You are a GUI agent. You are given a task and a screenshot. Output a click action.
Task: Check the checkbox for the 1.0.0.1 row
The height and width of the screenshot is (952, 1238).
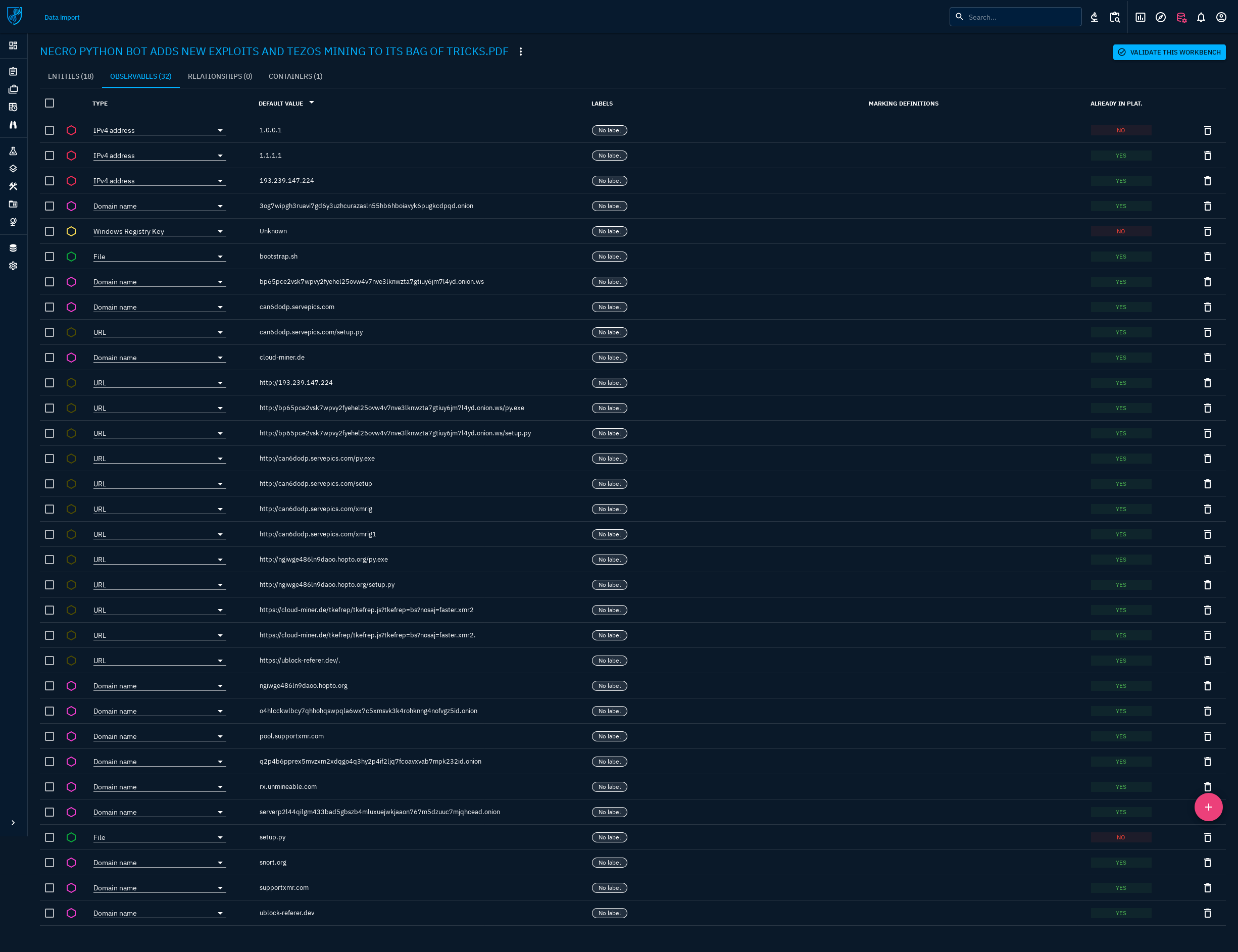(49, 130)
